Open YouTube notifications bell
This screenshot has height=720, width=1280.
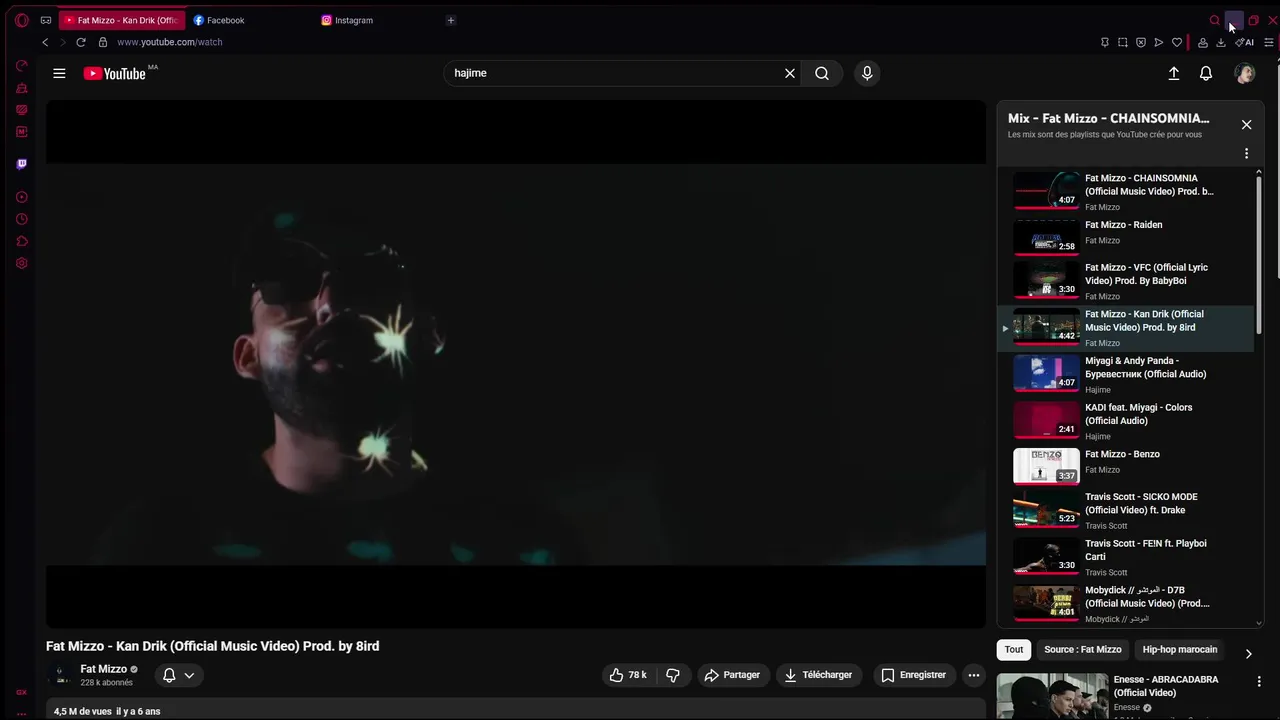[x=1206, y=73]
